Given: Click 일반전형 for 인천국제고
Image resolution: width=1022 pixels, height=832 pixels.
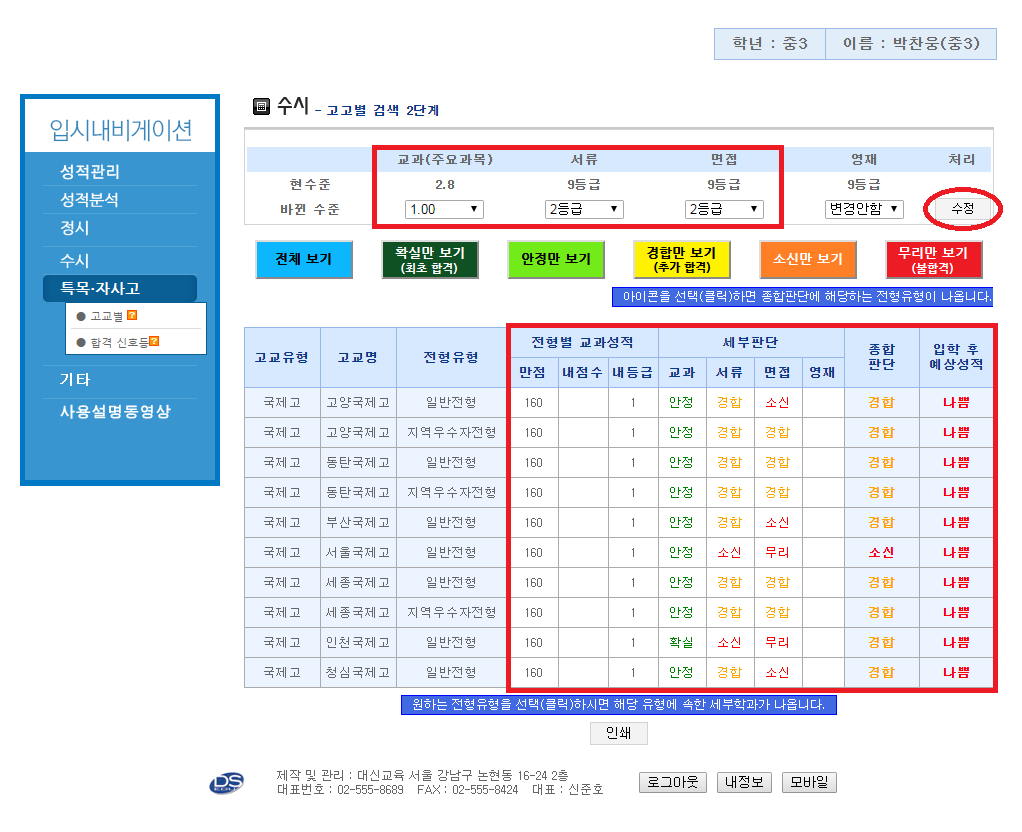Looking at the screenshot, I should click(x=451, y=642).
